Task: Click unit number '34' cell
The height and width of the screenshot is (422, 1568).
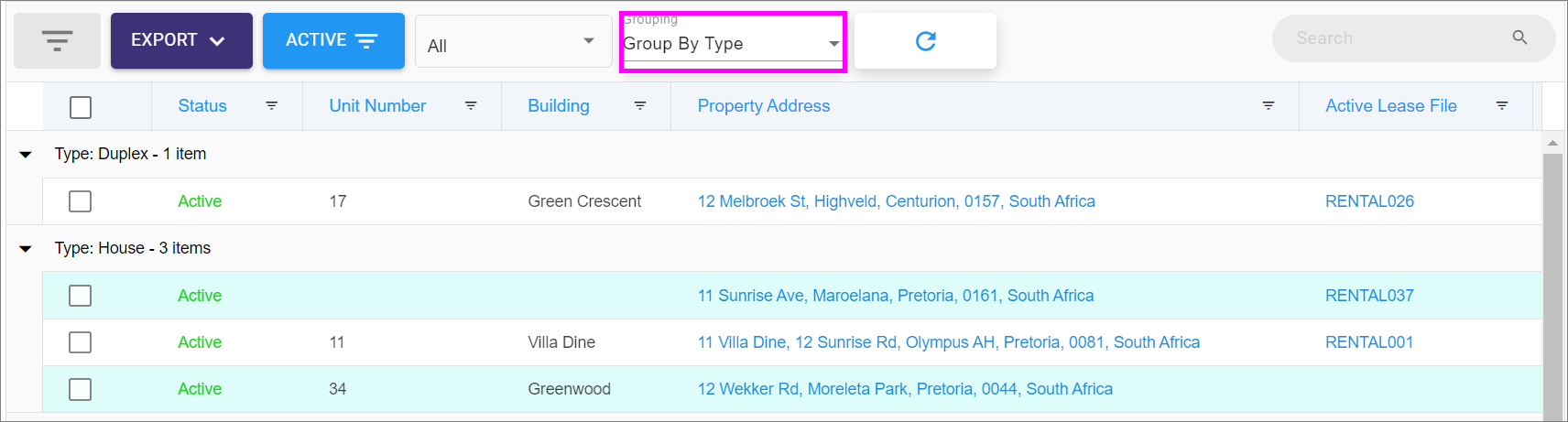Action: pyautogui.click(x=338, y=389)
